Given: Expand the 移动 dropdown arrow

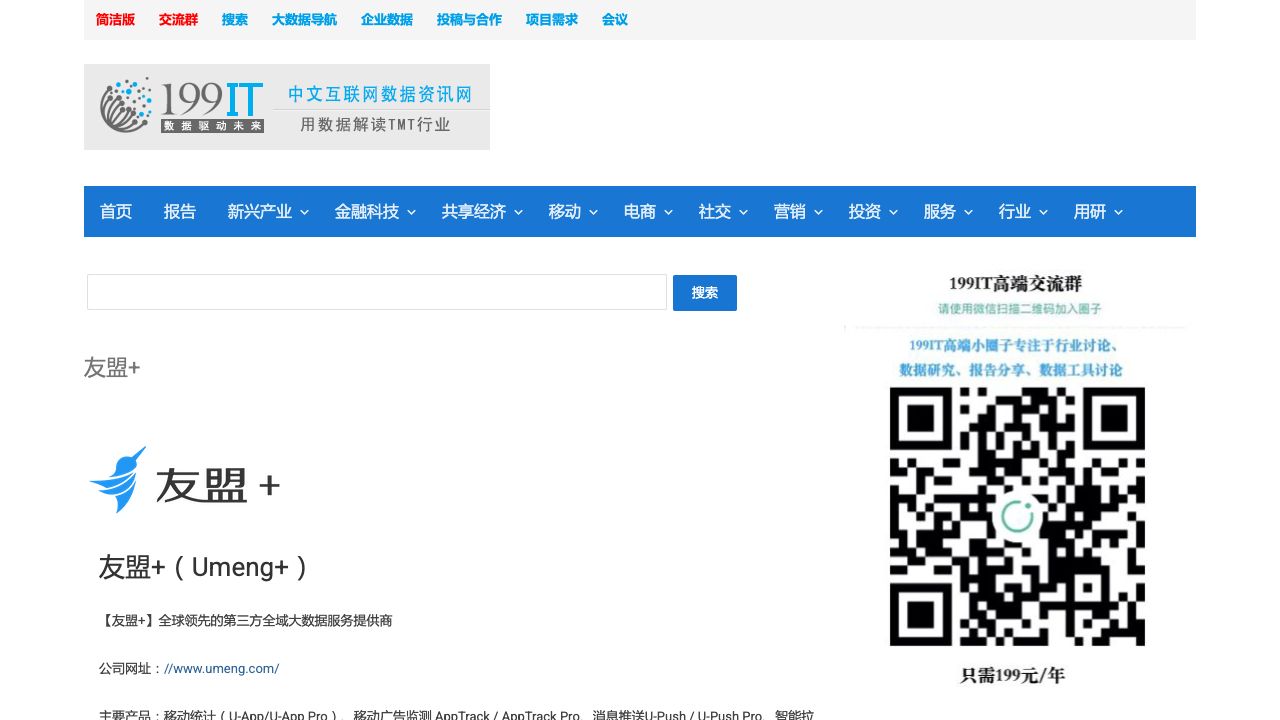Looking at the screenshot, I should click(x=593, y=212).
